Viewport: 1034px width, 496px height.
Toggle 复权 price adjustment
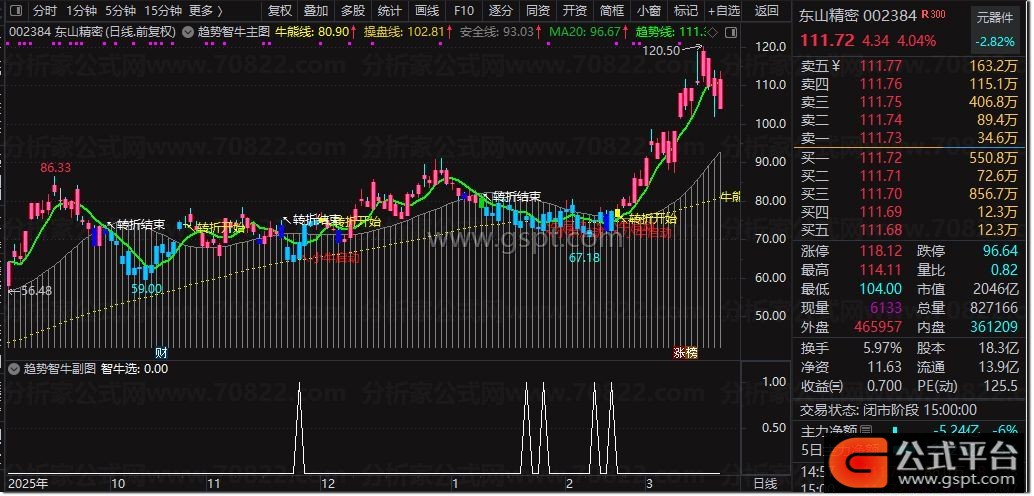pyautogui.click(x=280, y=11)
